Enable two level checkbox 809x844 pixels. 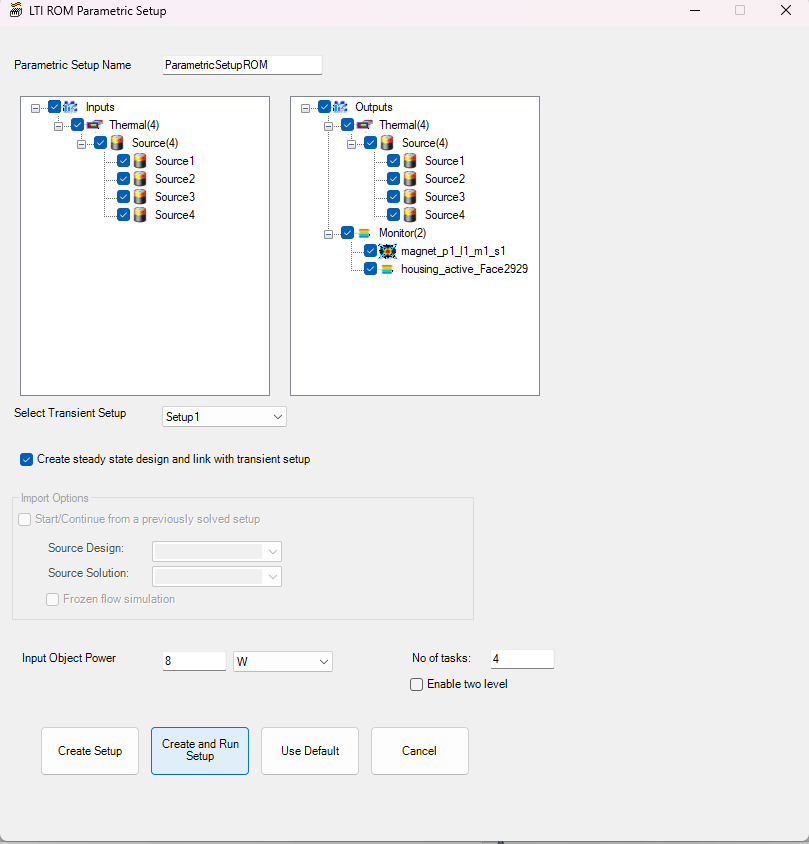417,684
